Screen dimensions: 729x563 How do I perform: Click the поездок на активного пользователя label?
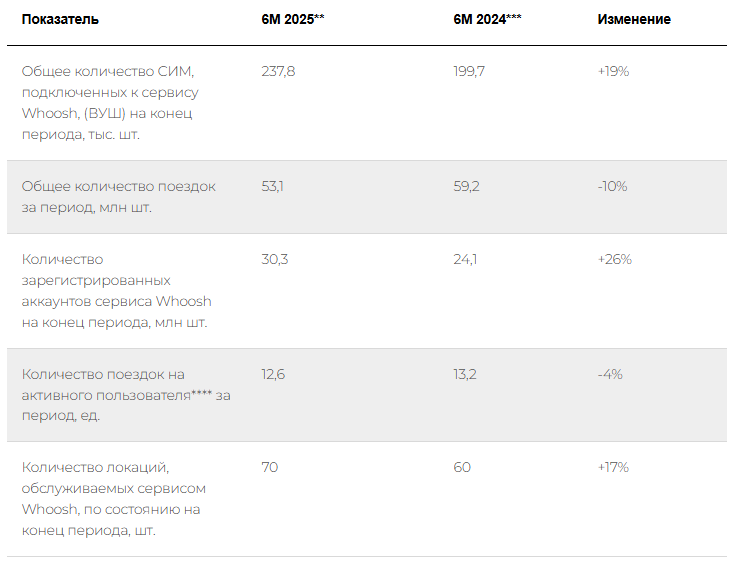(126, 395)
